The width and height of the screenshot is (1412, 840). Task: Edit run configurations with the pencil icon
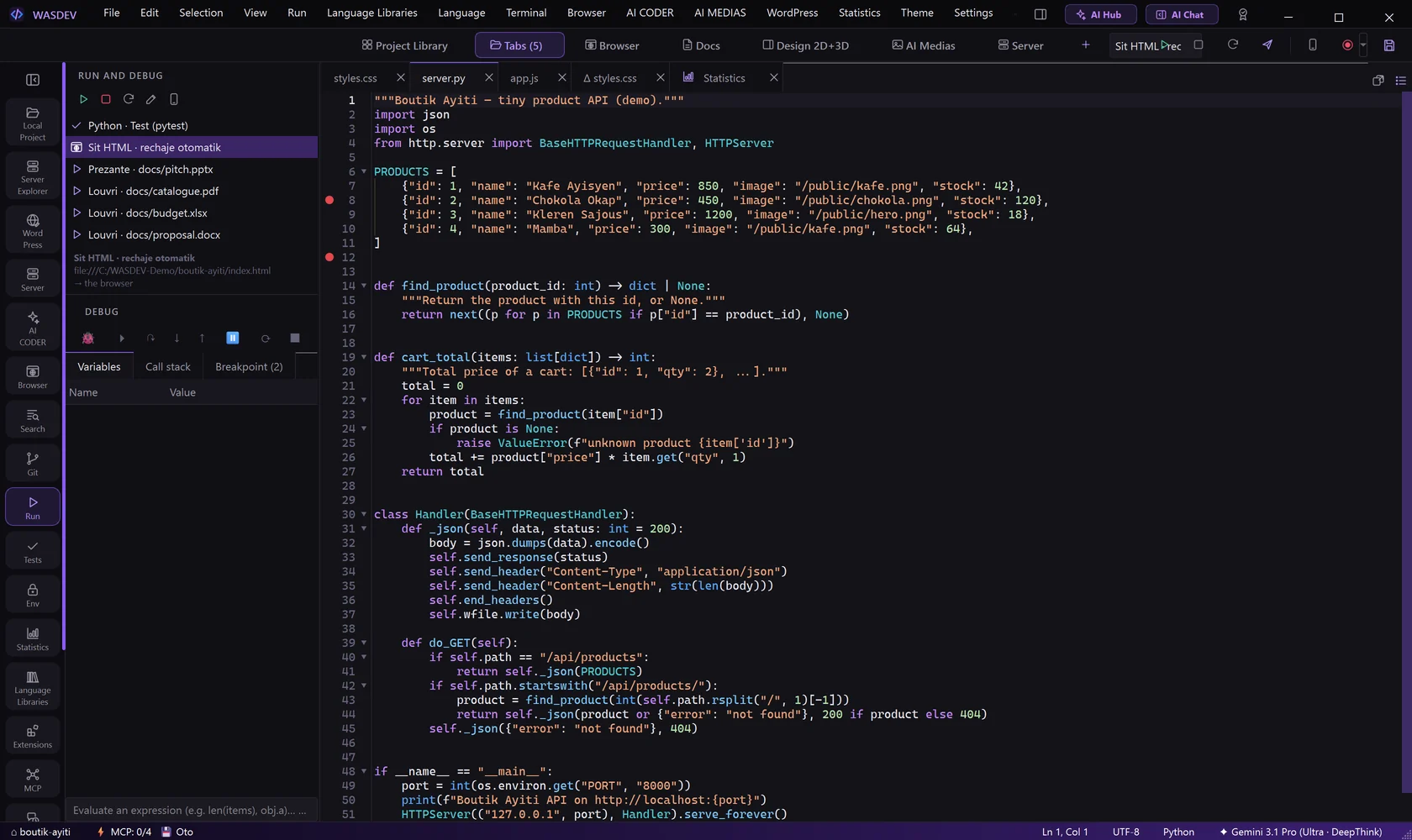click(151, 99)
